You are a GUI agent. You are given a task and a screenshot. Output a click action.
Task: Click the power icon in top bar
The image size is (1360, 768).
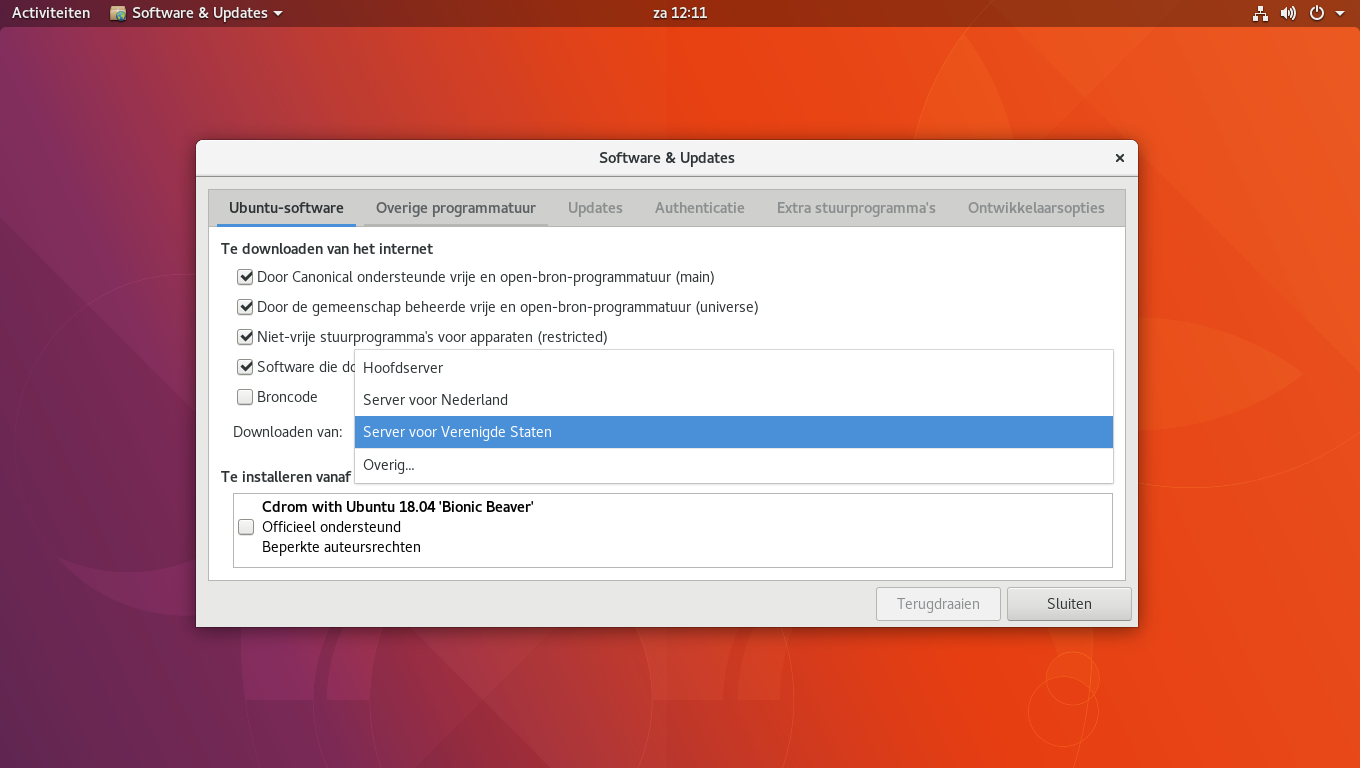click(1317, 13)
